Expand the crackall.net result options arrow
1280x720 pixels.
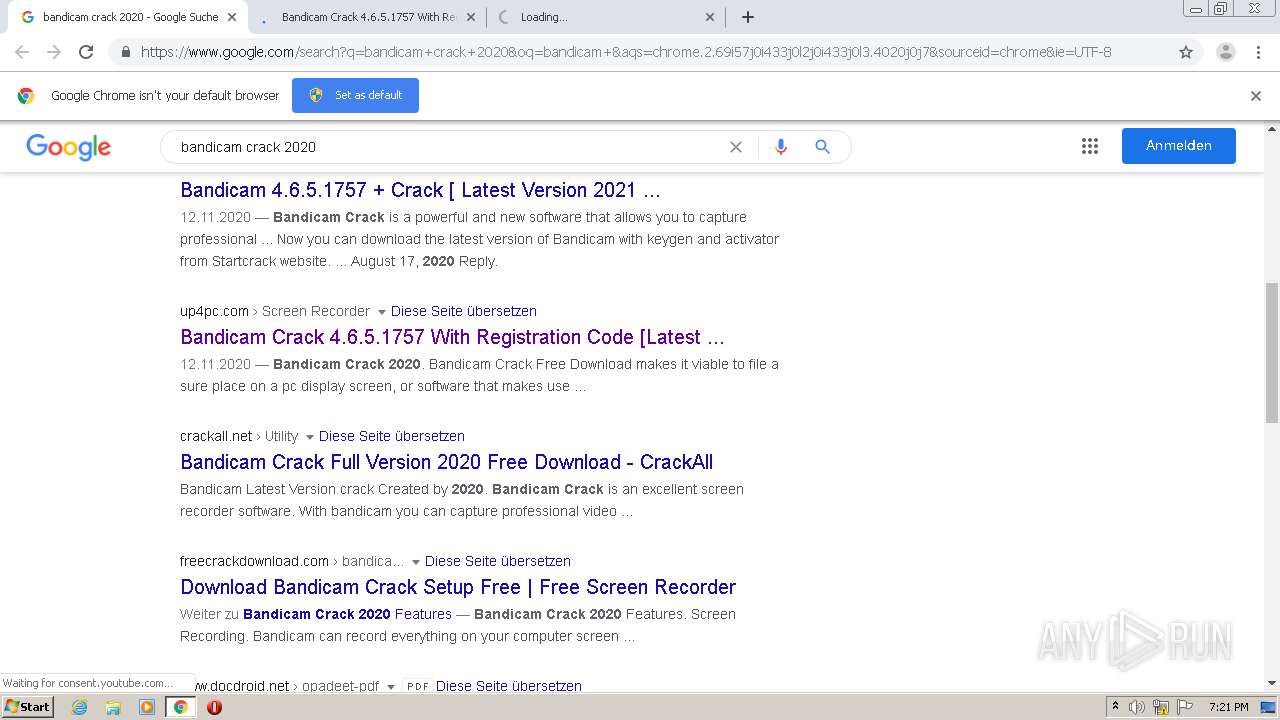click(x=309, y=437)
